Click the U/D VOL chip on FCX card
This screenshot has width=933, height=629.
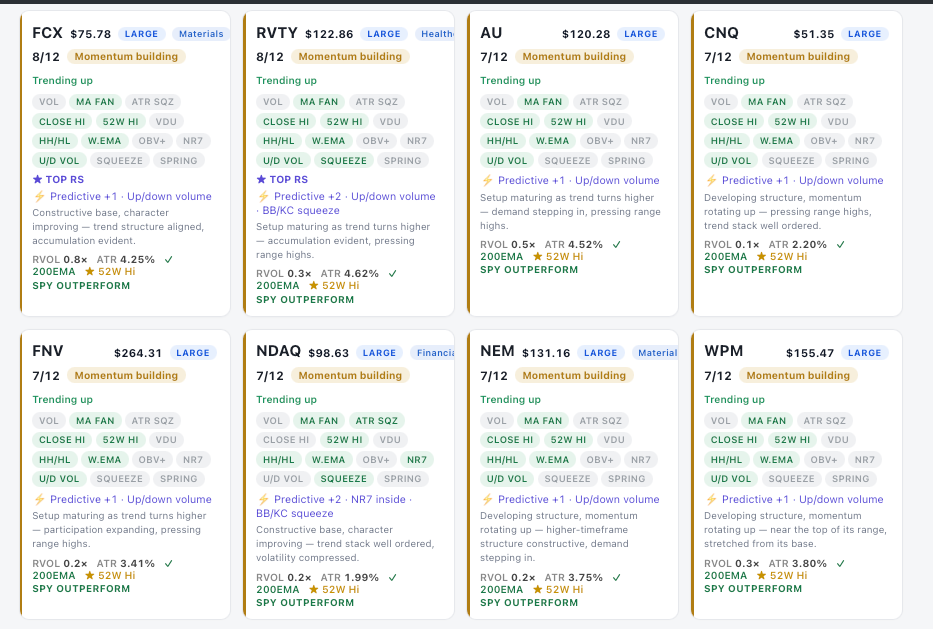[x=59, y=161]
